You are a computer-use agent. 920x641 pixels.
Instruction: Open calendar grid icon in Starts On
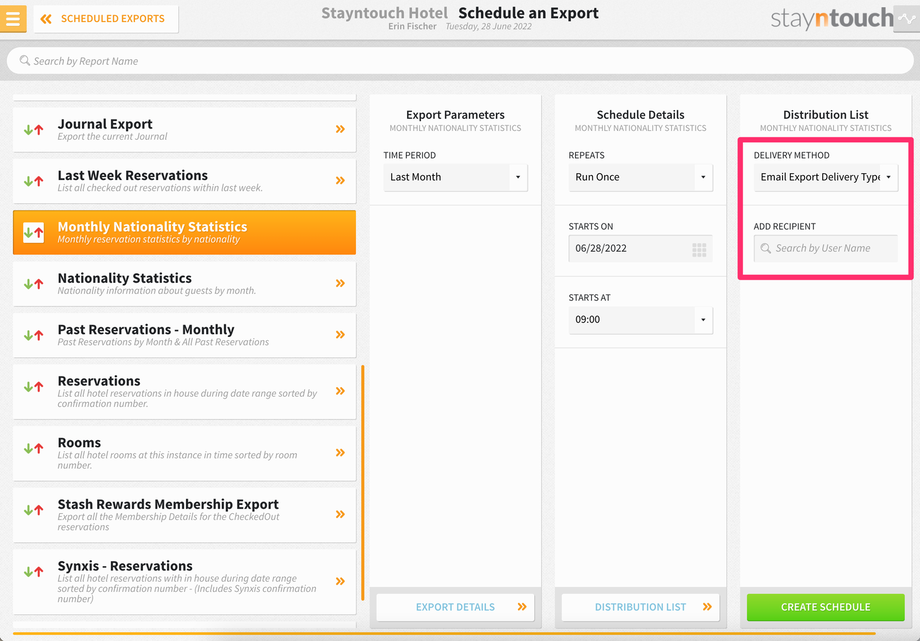point(699,249)
